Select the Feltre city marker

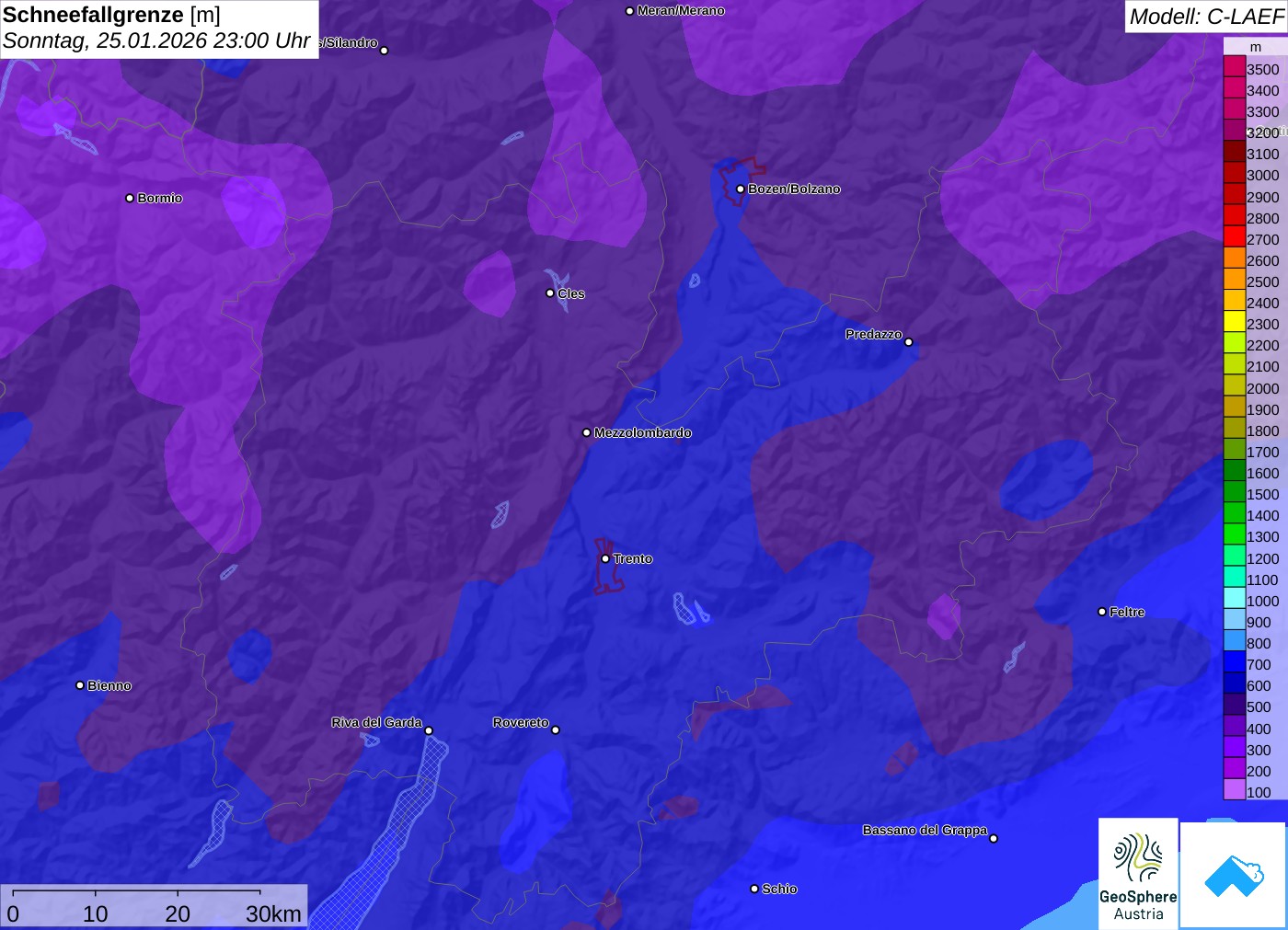[1102, 612]
